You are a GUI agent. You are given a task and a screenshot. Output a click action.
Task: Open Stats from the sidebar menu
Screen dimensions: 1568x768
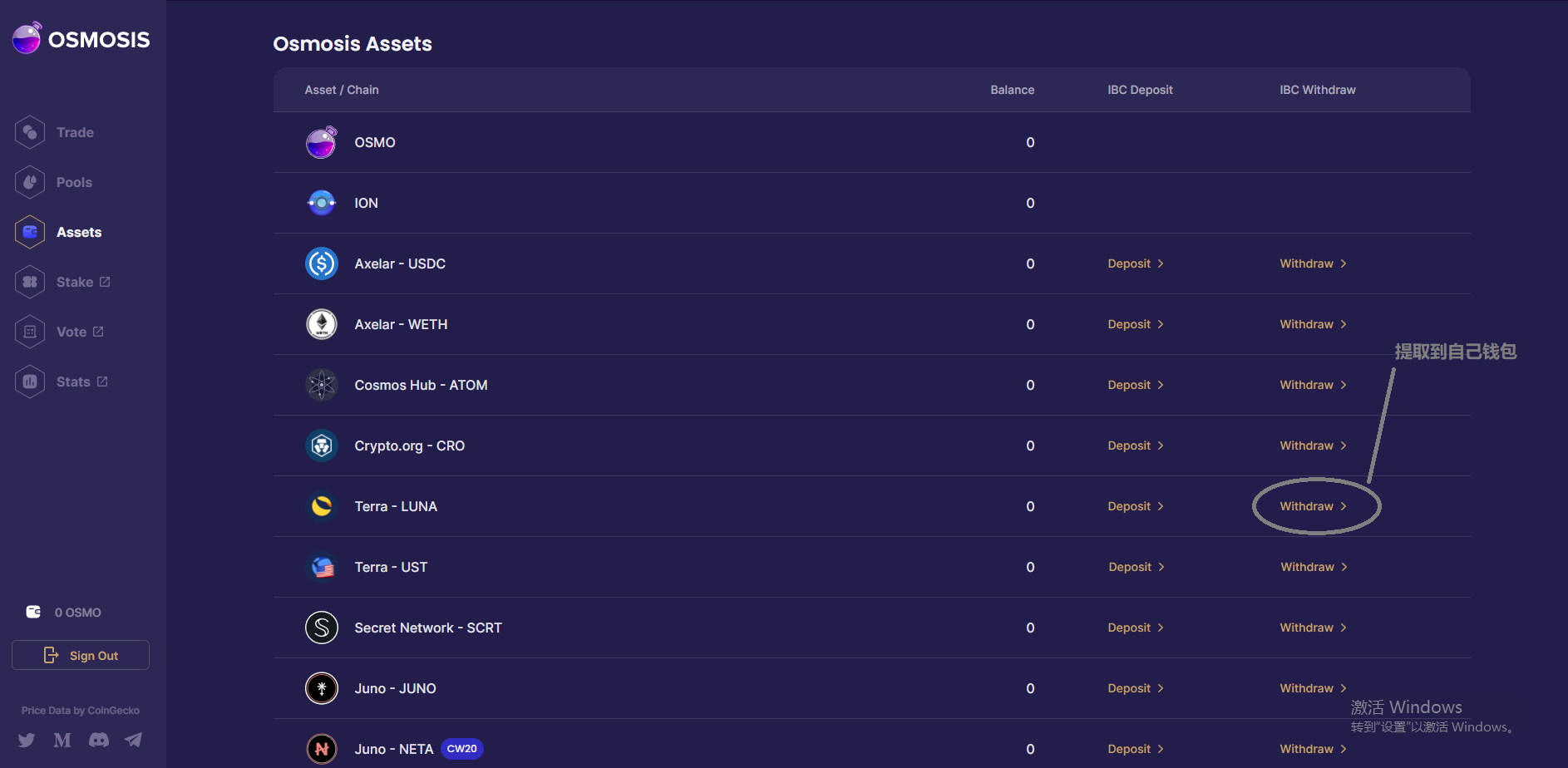point(73,382)
